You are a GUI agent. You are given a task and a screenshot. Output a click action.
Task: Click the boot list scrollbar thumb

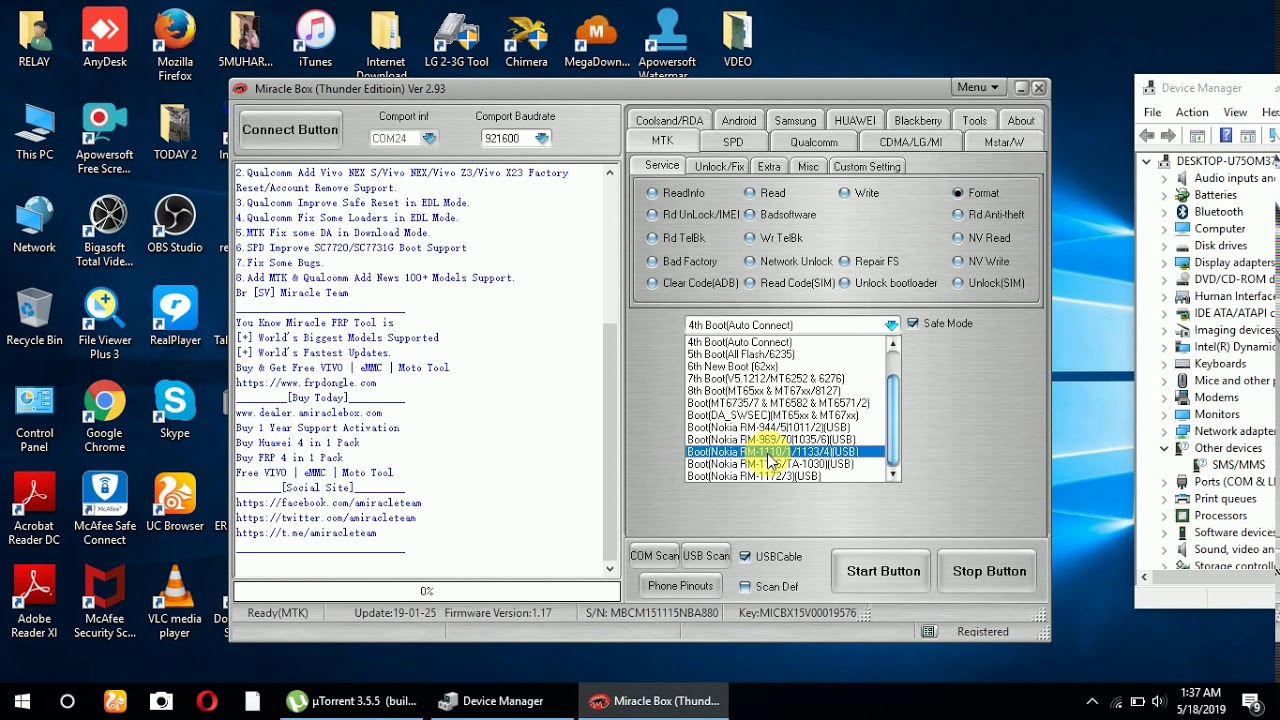click(893, 420)
